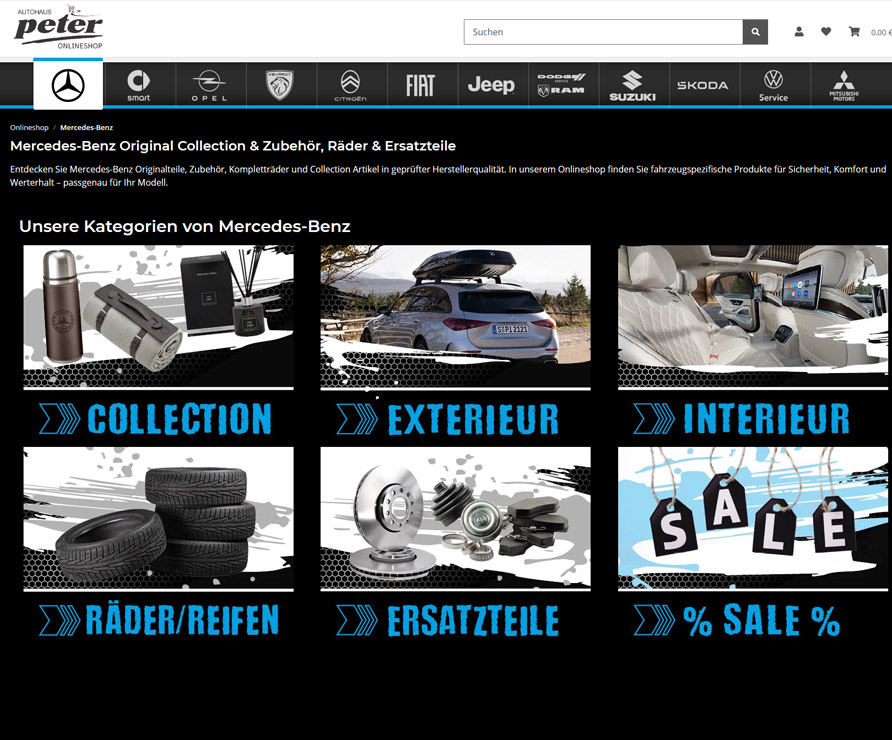Go to the Suzuki brand section

632,86
